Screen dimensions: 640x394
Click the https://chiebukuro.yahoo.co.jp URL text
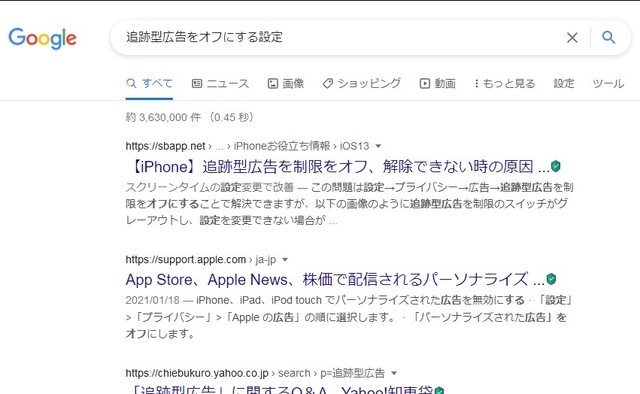197,373
